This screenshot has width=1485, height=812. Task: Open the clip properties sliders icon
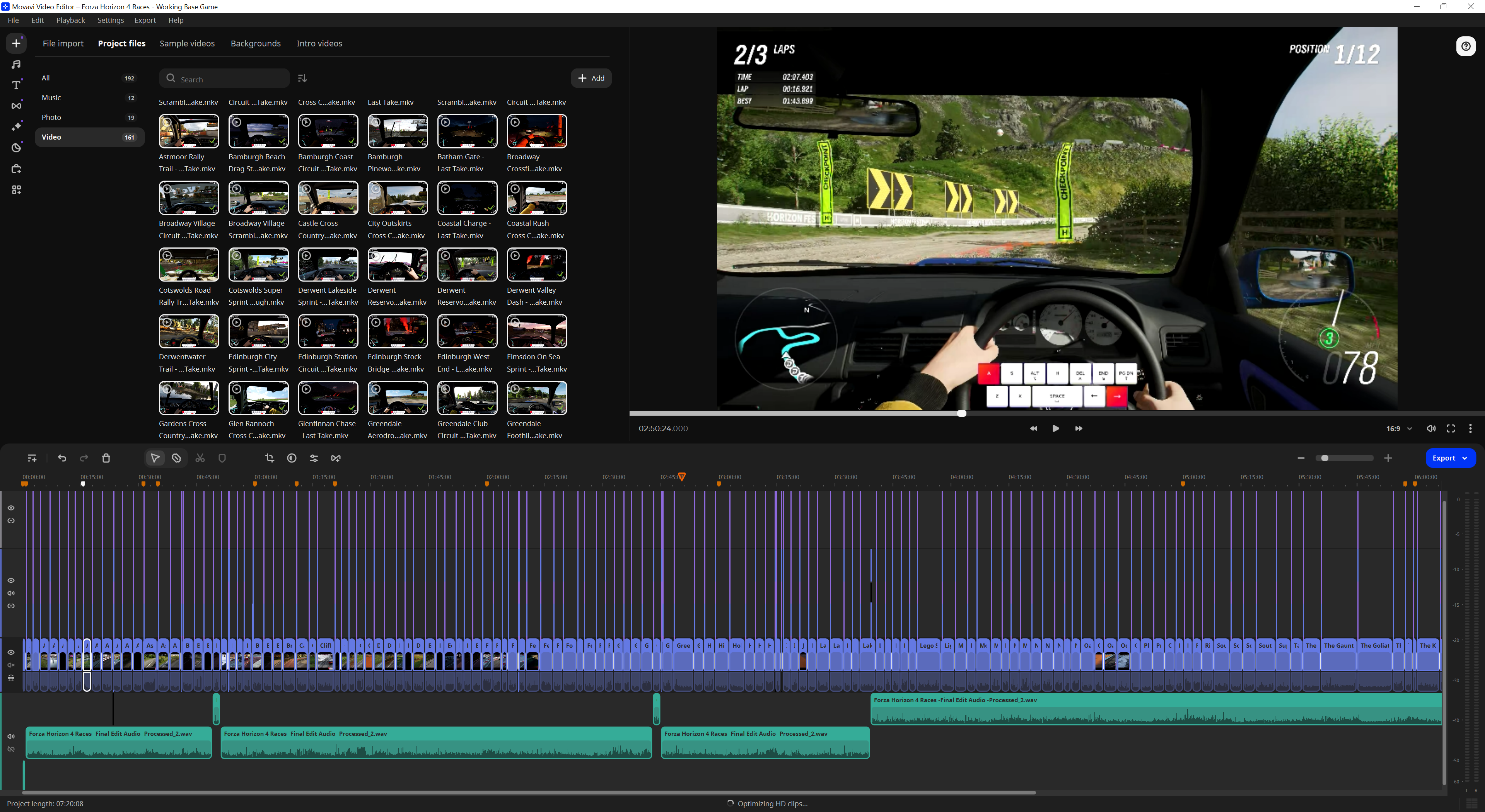pyautogui.click(x=314, y=458)
